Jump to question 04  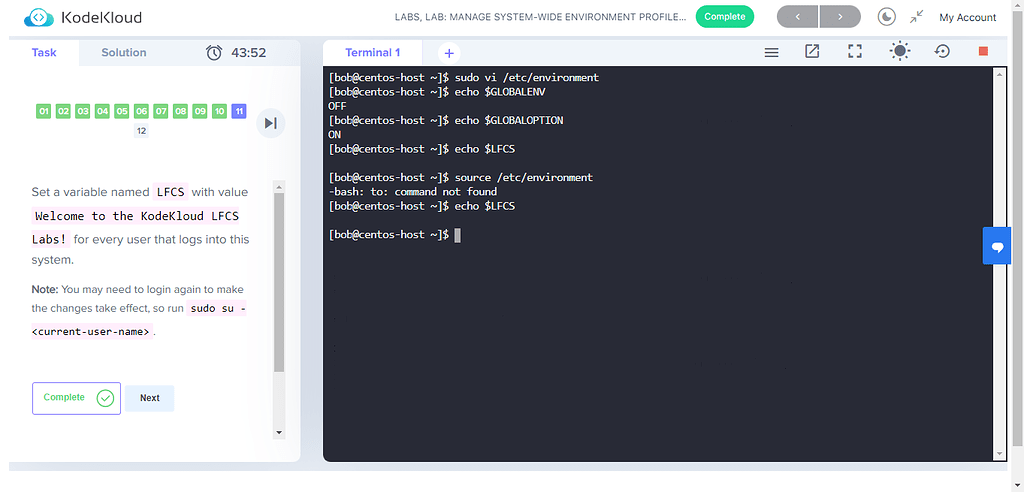click(102, 112)
